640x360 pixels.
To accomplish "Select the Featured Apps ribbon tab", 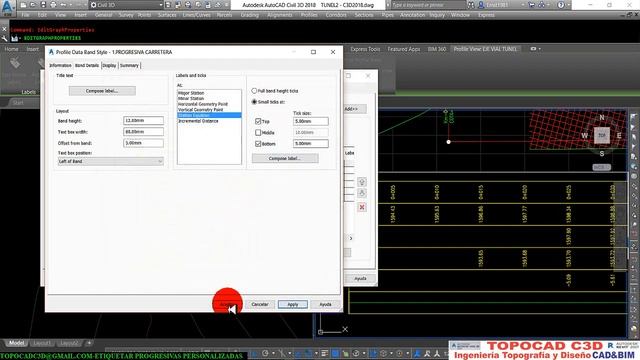I will [404, 49].
